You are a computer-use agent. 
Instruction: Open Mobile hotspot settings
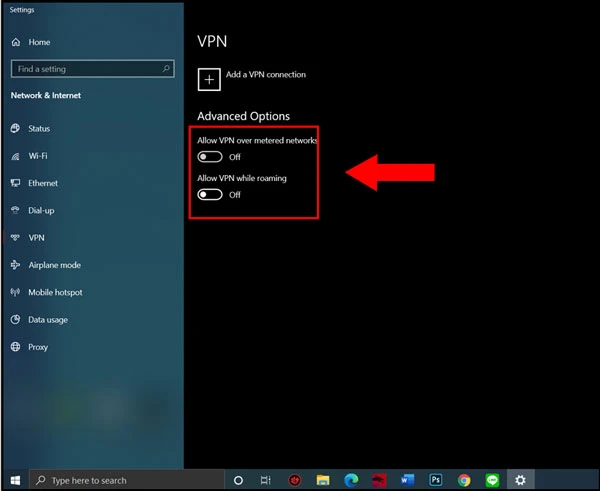(x=55, y=293)
